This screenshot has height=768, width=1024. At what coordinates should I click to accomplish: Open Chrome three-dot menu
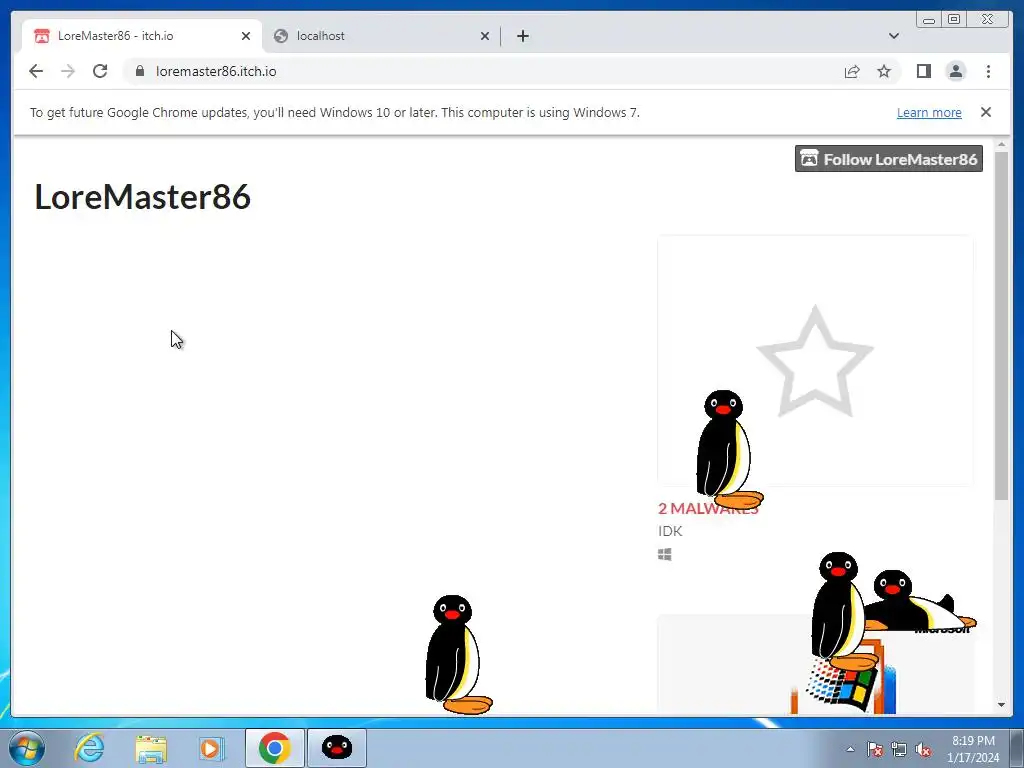pos(988,71)
